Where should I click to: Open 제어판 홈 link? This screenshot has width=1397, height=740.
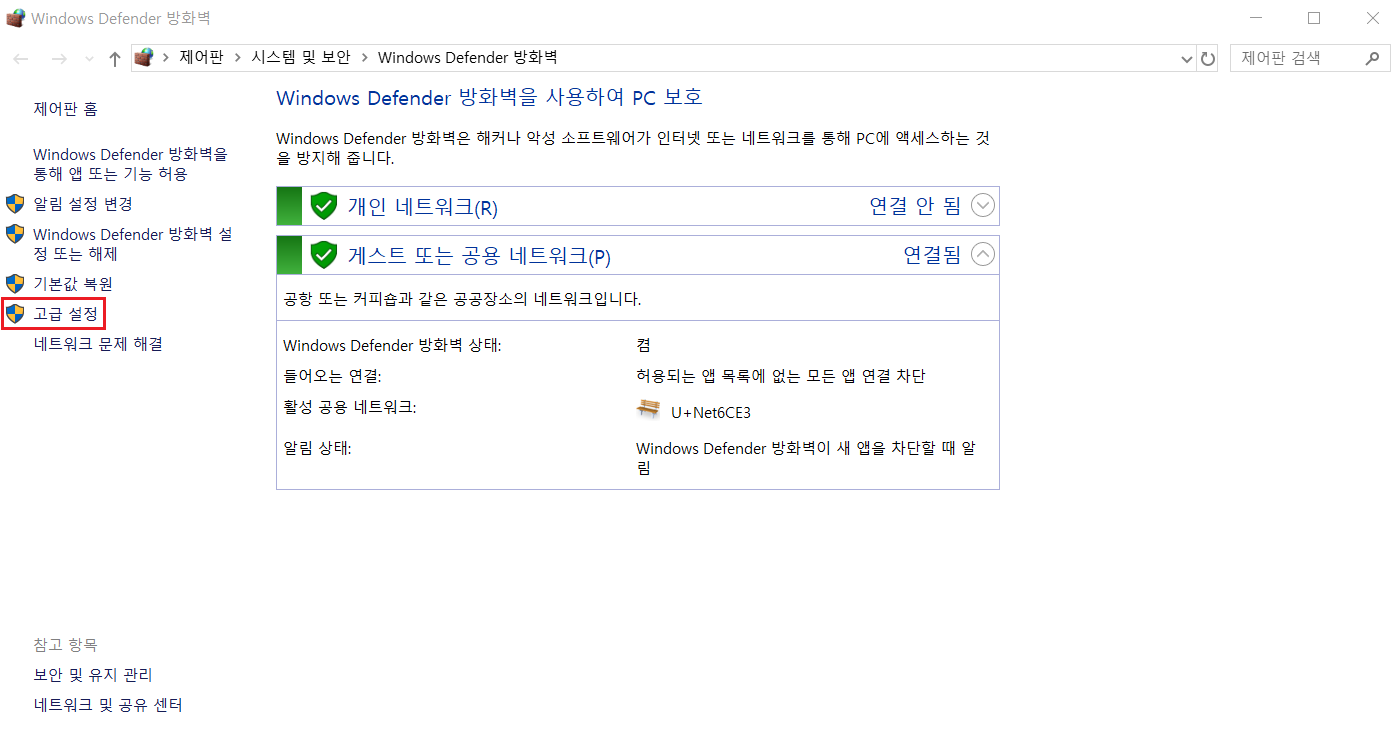coord(65,108)
